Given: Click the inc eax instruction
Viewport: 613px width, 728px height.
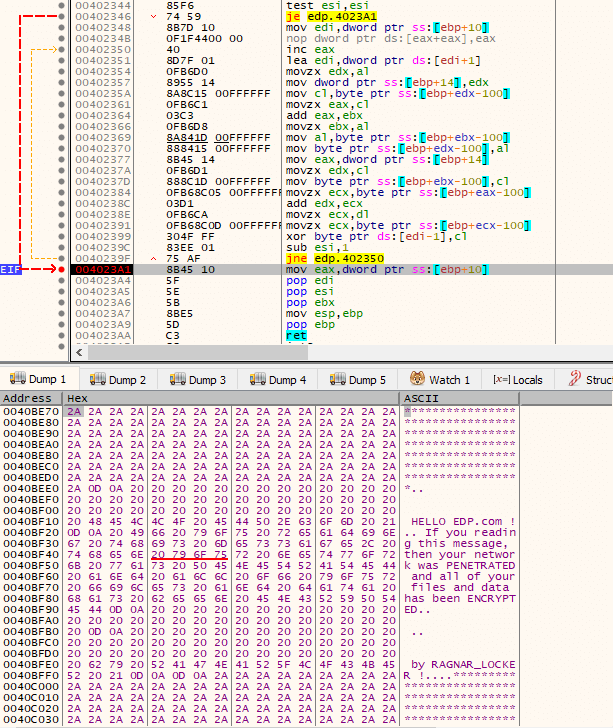Looking at the screenshot, I should click(x=310, y=49).
